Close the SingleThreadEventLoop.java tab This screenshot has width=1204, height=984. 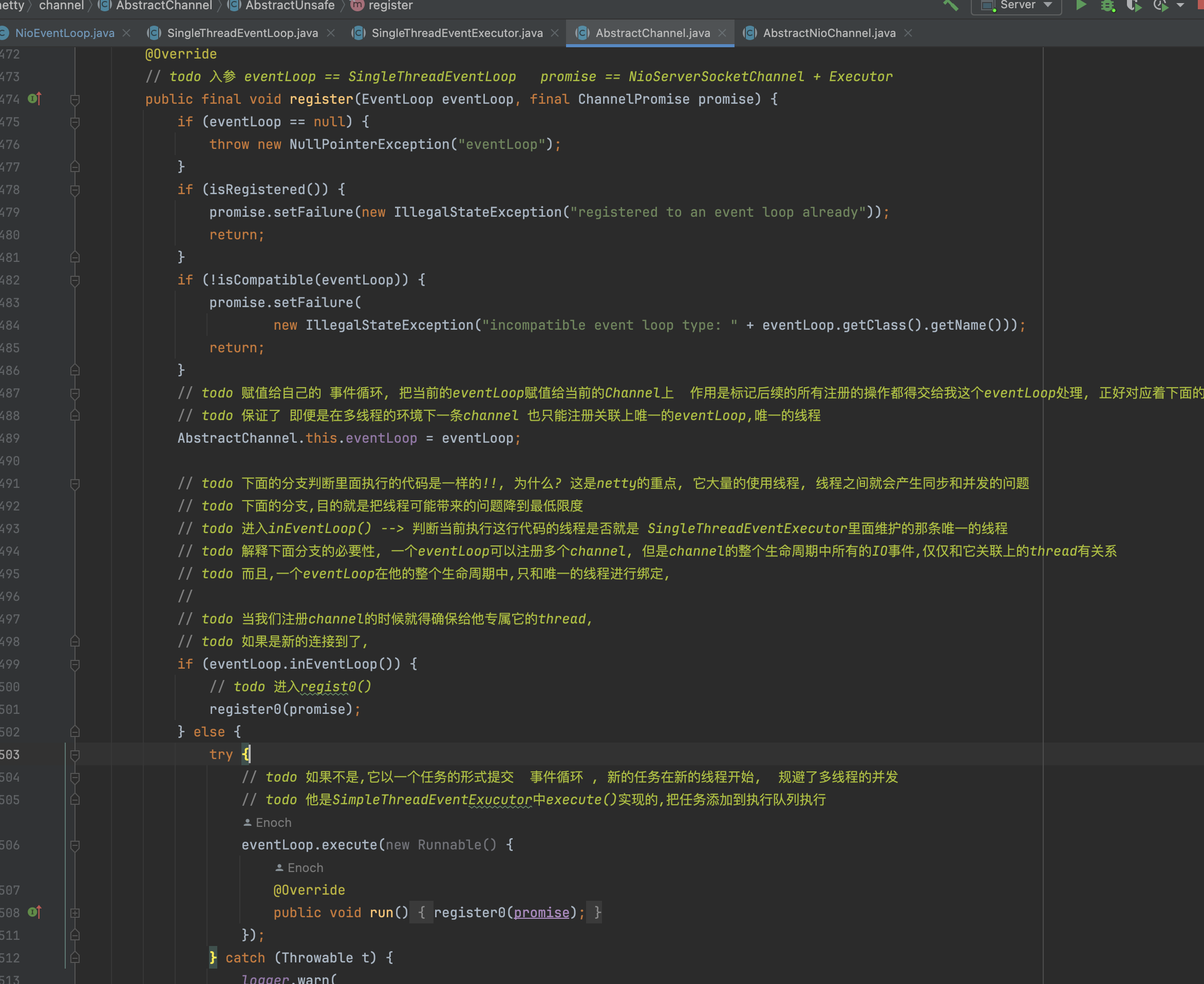coord(331,33)
